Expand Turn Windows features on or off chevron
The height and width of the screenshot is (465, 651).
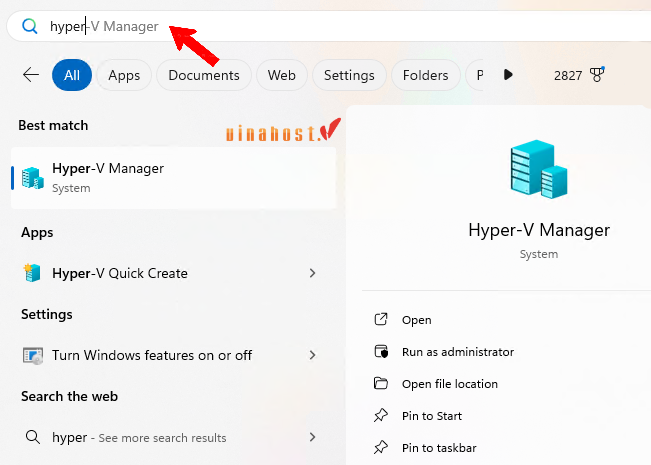(312, 355)
